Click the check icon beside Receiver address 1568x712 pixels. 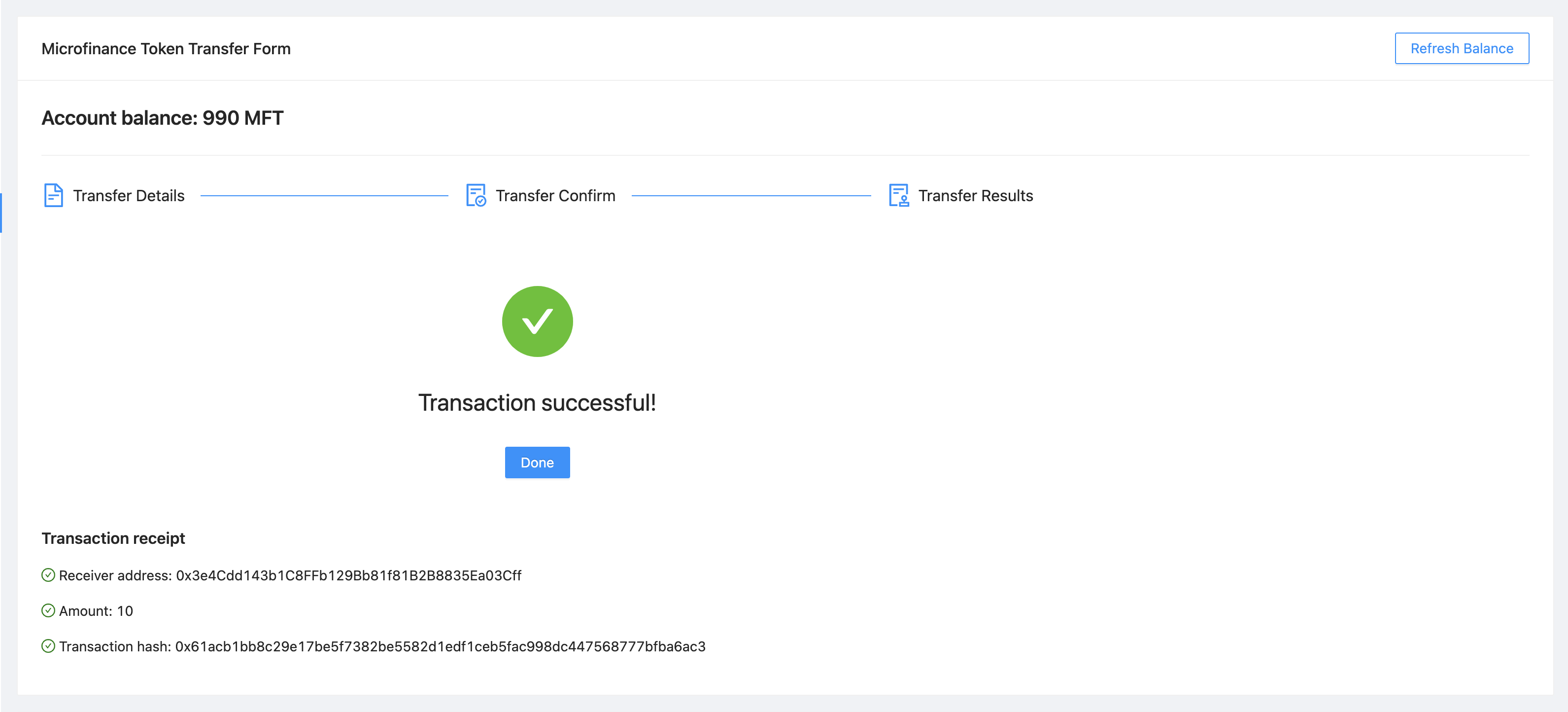48,575
